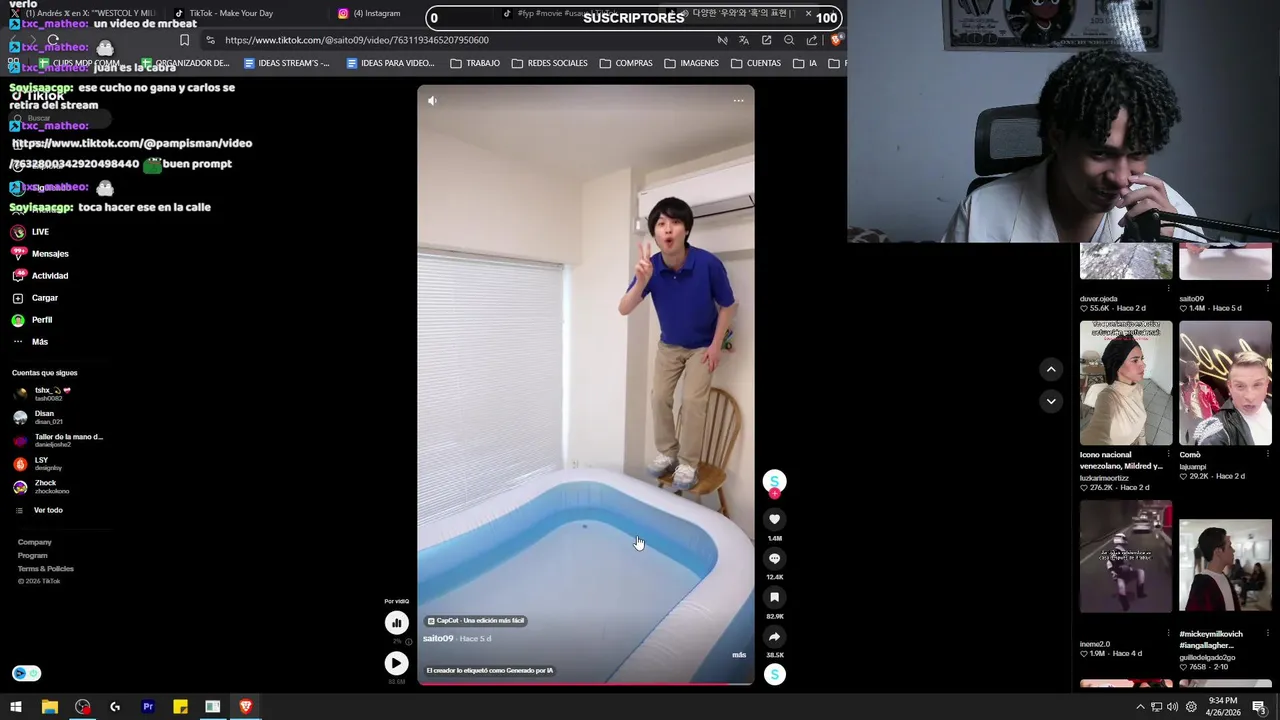Click the Program footer link
The width and height of the screenshot is (1280, 720).
(32, 555)
